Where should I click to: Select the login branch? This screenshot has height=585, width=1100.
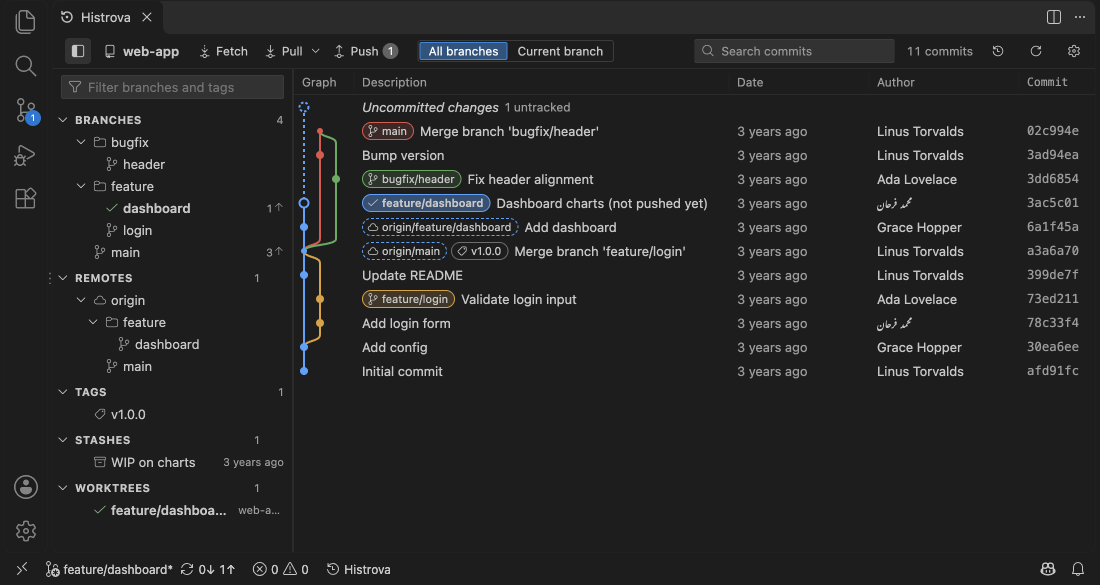click(x=173, y=230)
